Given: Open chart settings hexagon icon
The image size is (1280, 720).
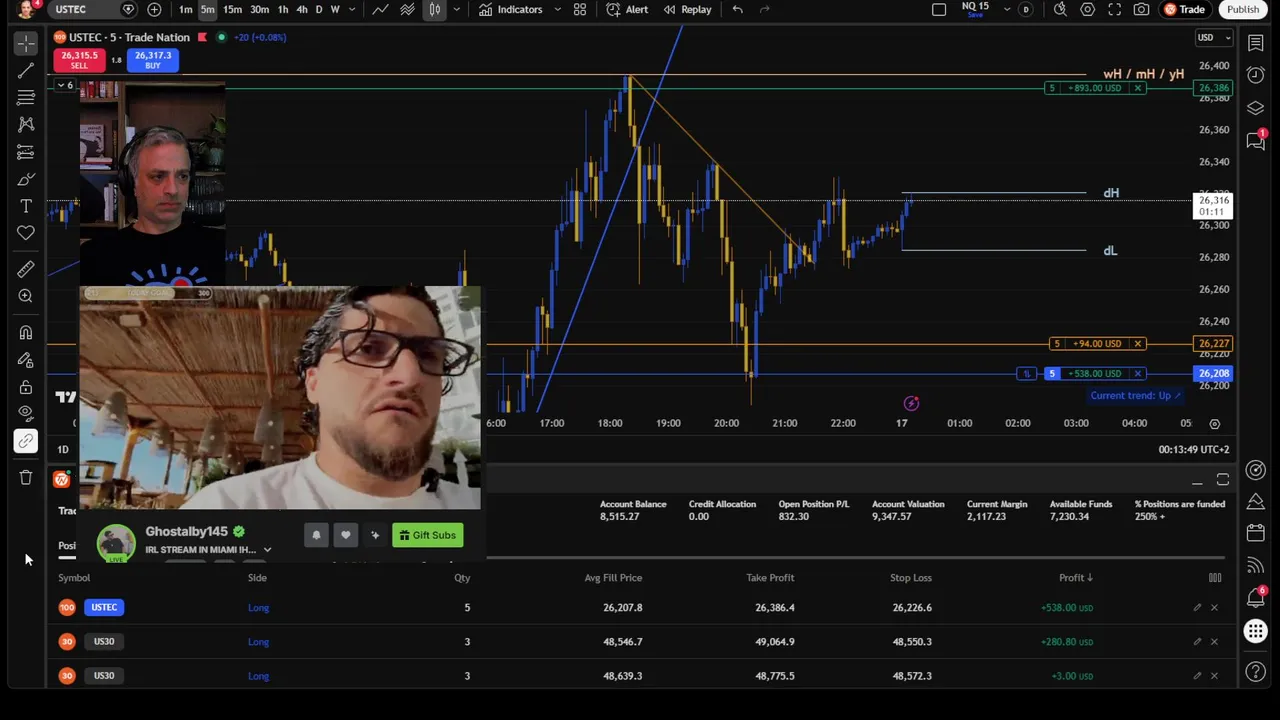Looking at the screenshot, I should tap(1087, 9).
